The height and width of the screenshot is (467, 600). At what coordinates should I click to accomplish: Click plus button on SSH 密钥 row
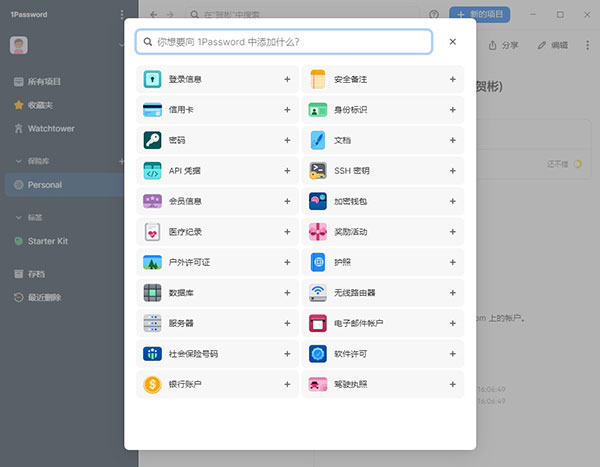(x=452, y=171)
